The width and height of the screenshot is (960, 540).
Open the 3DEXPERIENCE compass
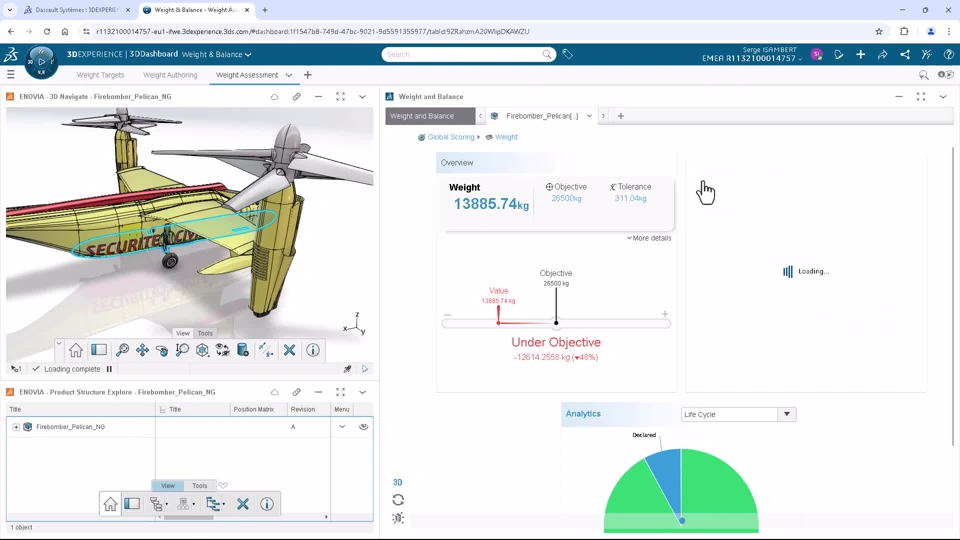(41, 62)
